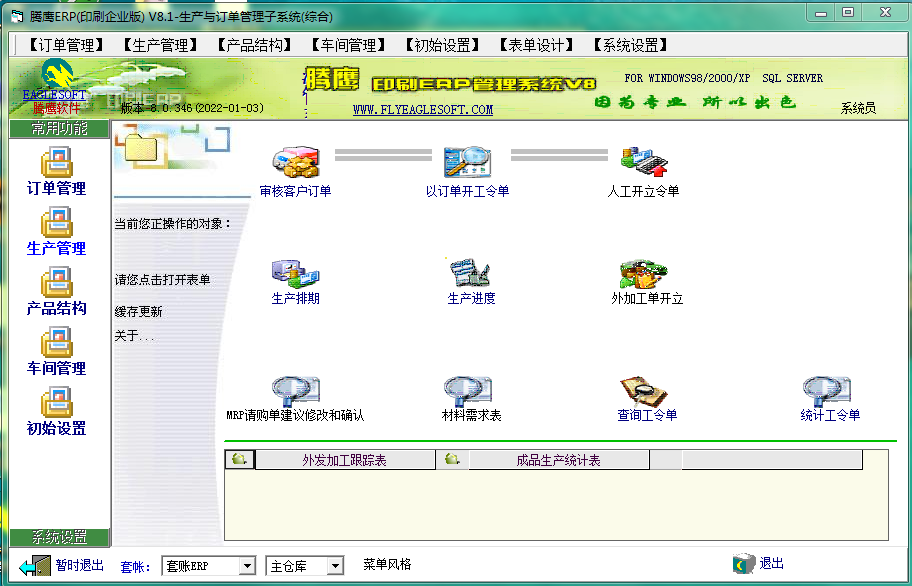
Task: Open the 人工开立令单 icon
Action: pyautogui.click(x=643, y=162)
